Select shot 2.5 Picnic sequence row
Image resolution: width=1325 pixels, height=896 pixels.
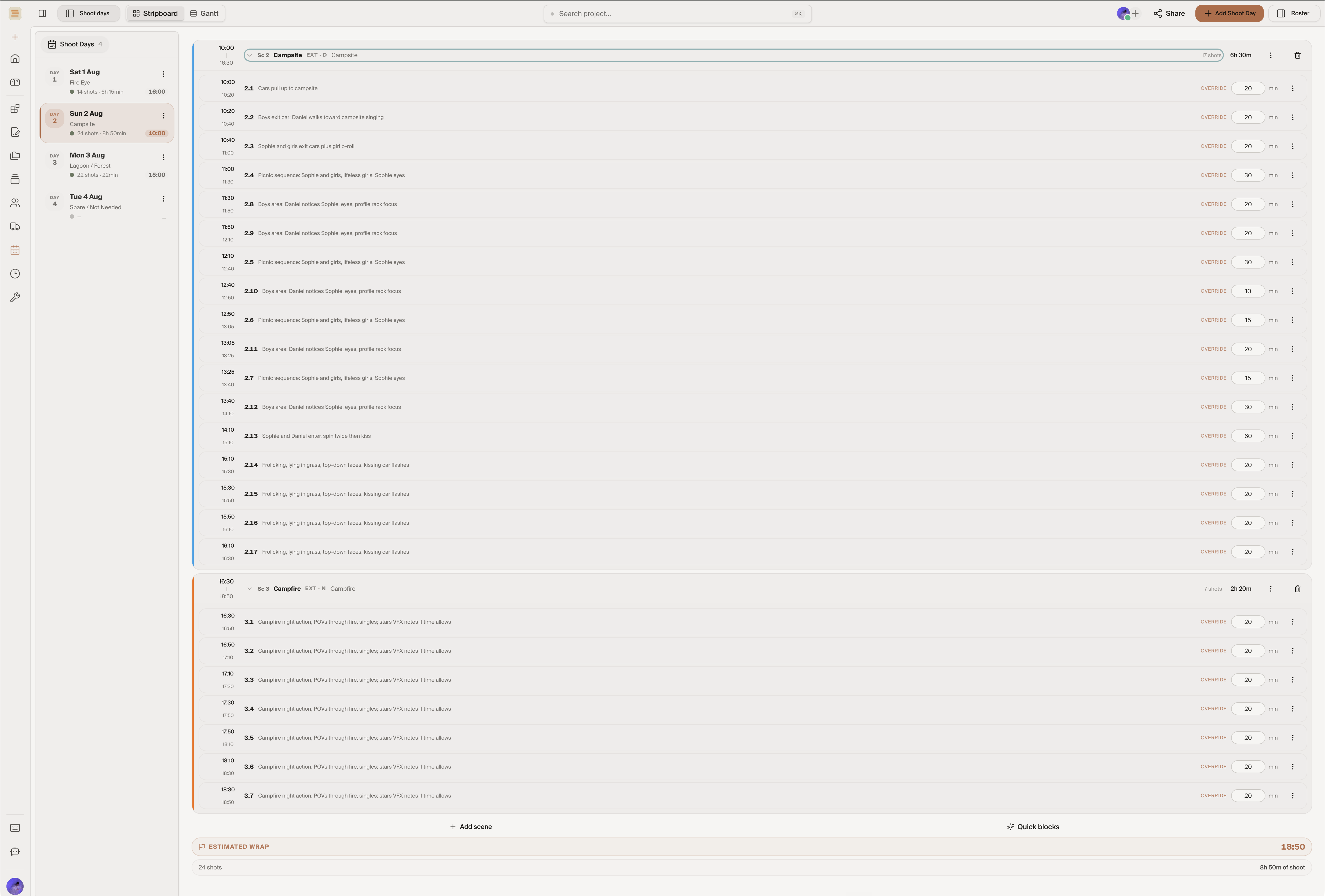point(753,262)
